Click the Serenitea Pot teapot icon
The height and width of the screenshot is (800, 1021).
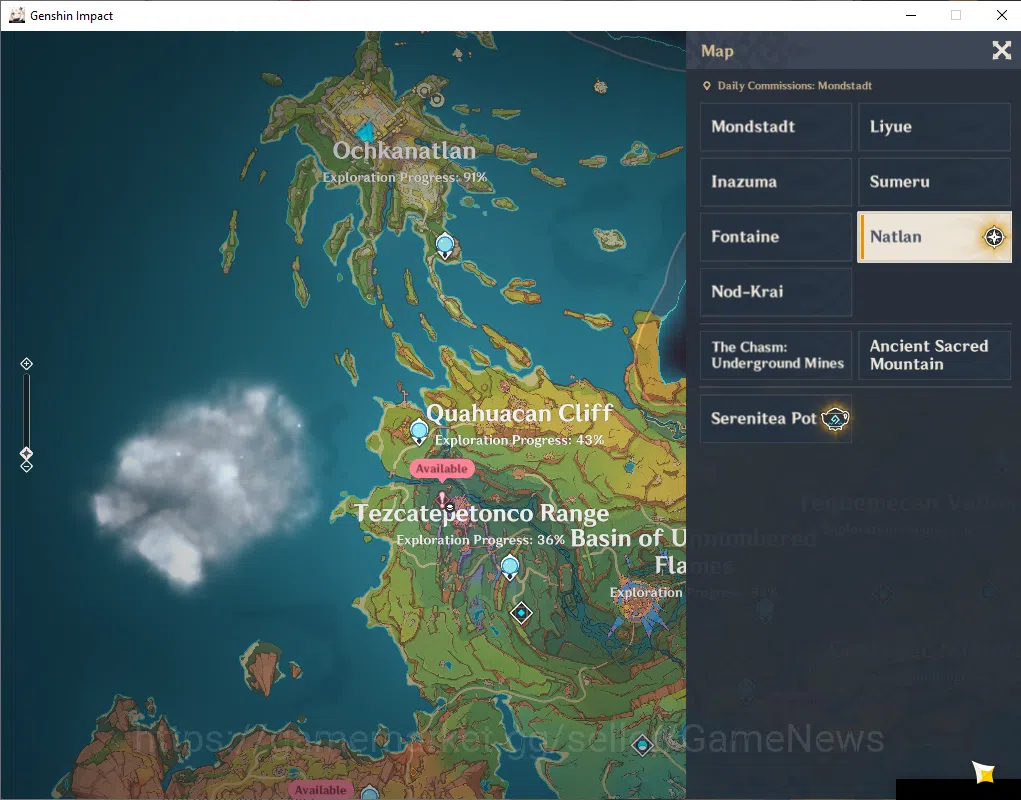tap(835, 419)
